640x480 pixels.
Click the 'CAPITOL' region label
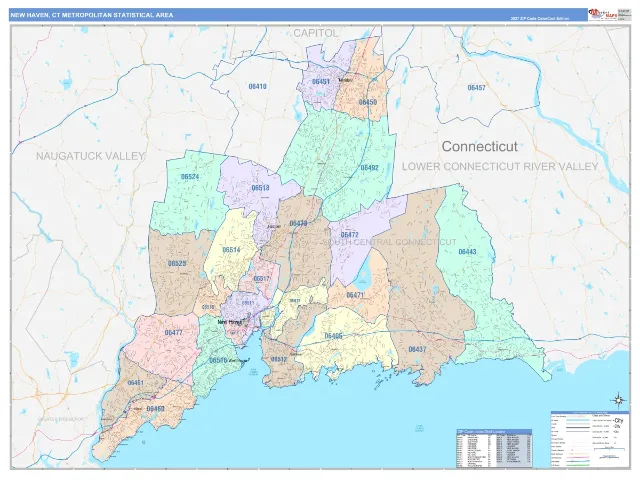(316, 33)
